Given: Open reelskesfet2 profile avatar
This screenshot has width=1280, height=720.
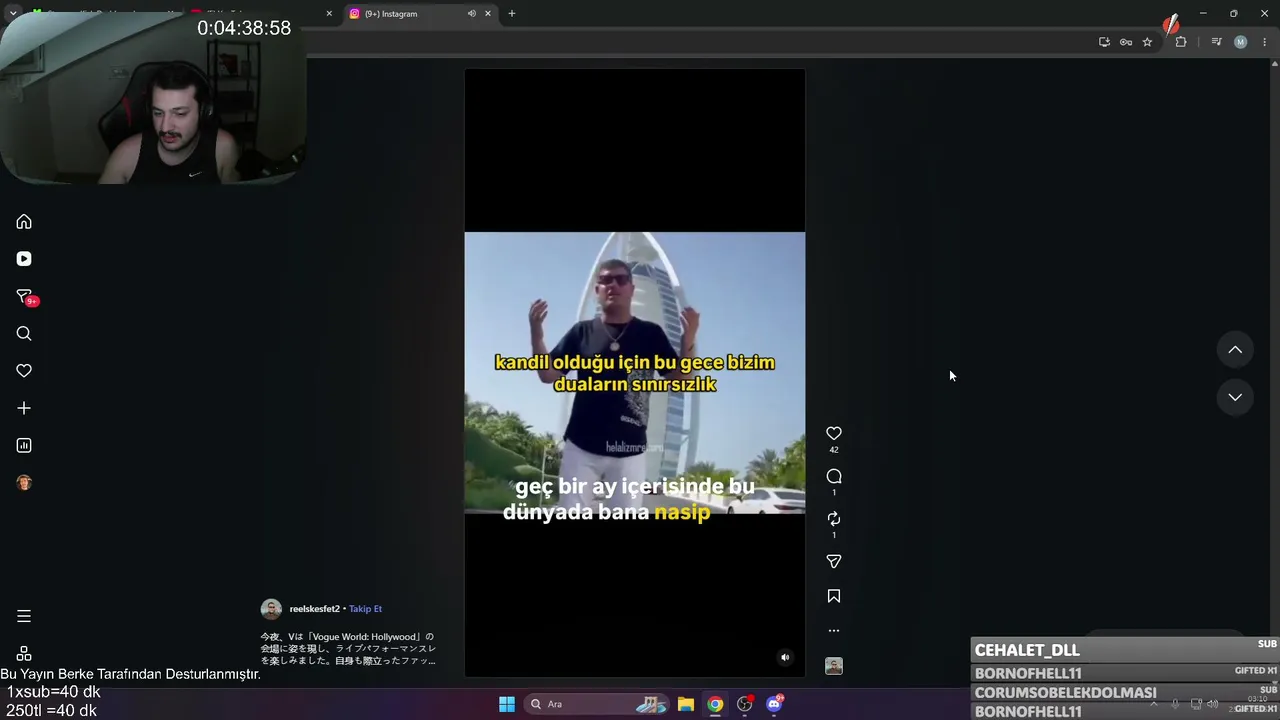Looking at the screenshot, I should click(x=271, y=609).
